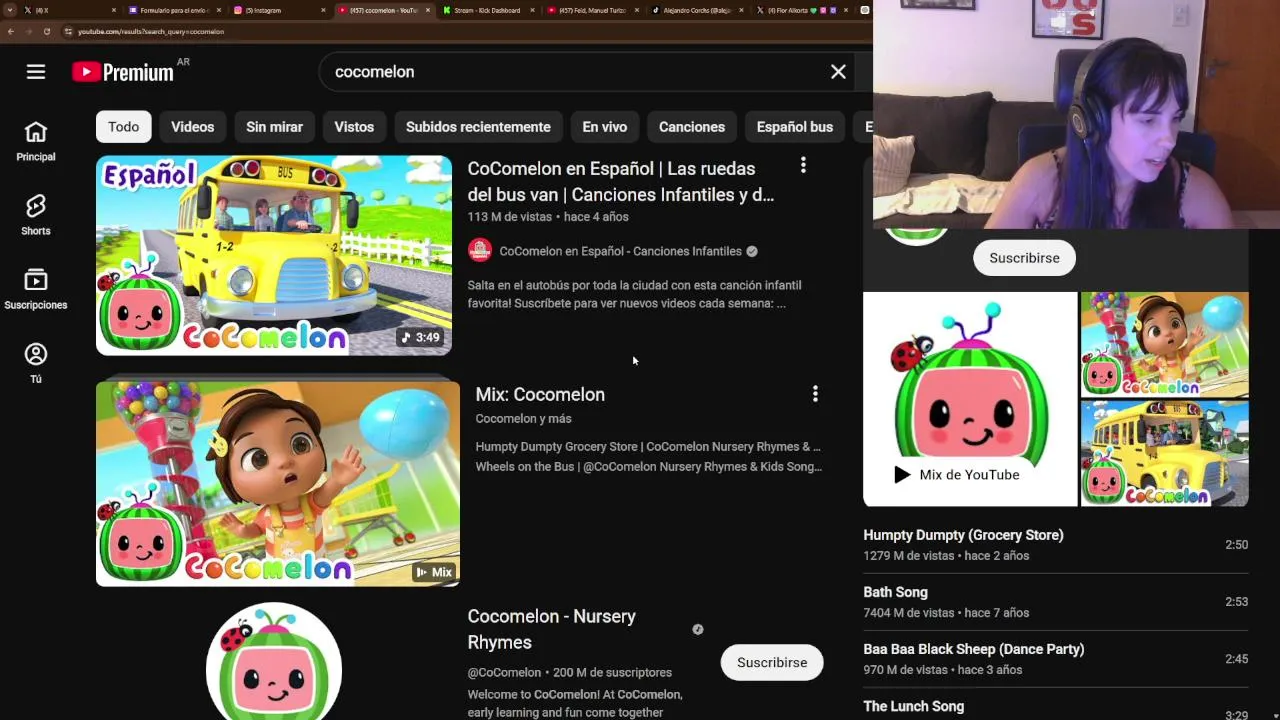The height and width of the screenshot is (720, 1280).
Task: Close the Instagram browser tab
Action: [x=323, y=10]
